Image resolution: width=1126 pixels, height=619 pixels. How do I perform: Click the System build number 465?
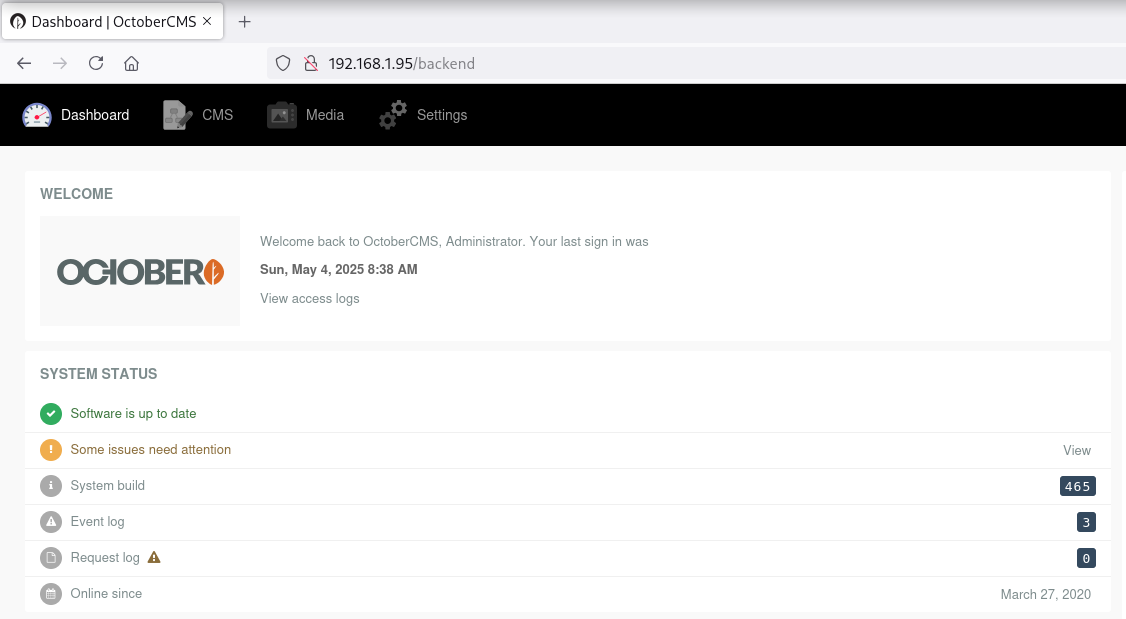click(x=1077, y=486)
